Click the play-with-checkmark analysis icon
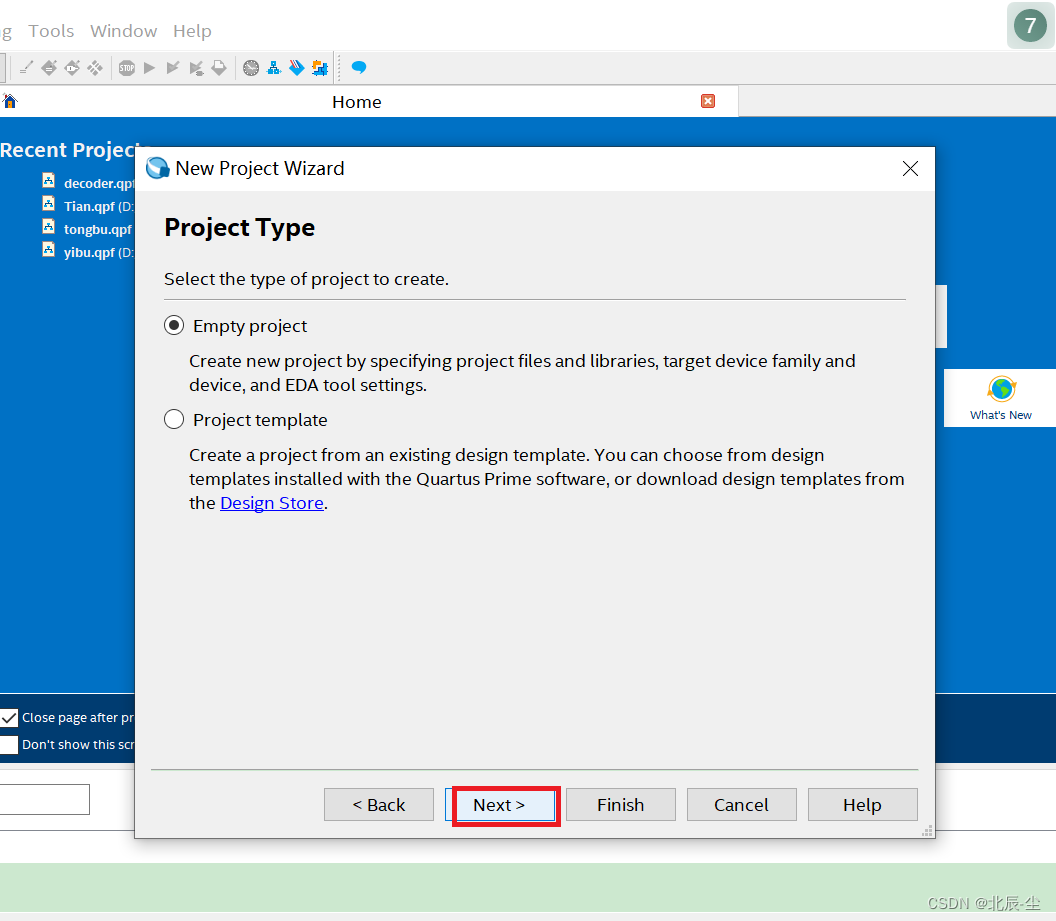The image size is (1056, 921). point(173,67)
